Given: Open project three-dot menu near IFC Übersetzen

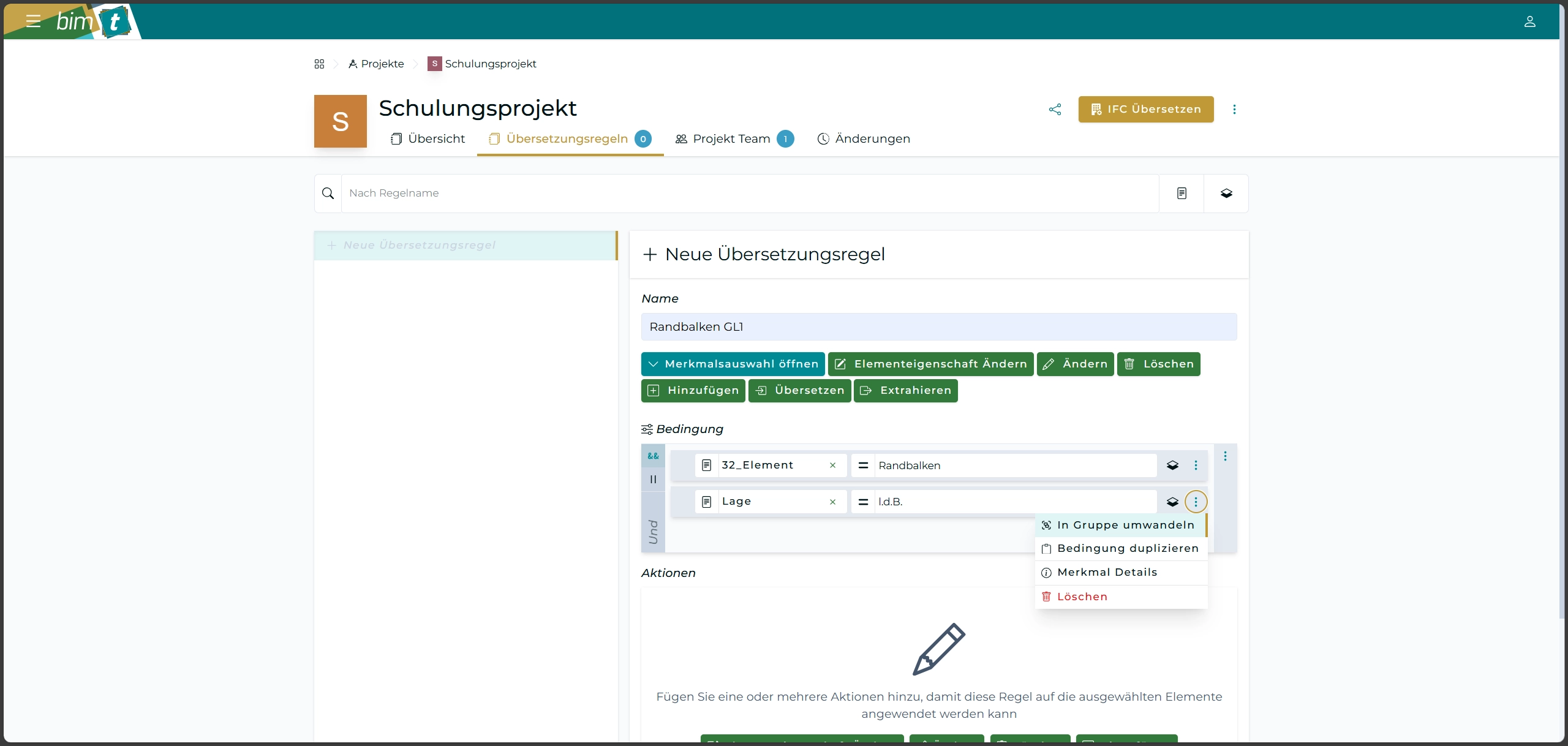Looking at the screenshot, I should [1234, 109].
